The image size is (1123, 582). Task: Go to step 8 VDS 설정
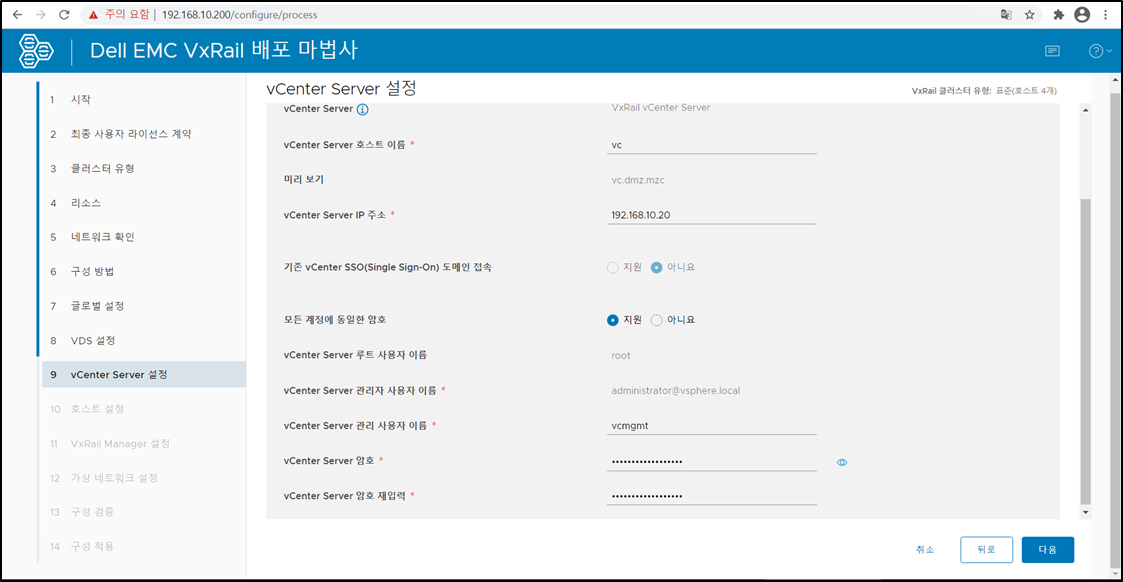[x=143, y=340]
